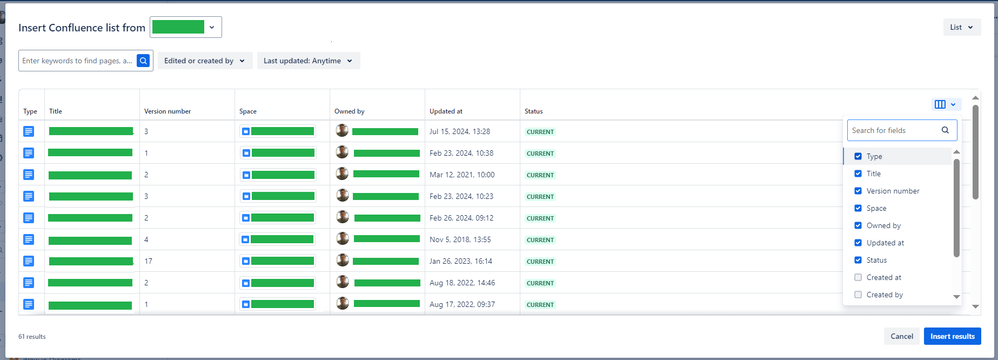
Task: Click page type icon in Jan 26, 2023 row
Action: click(29, 261)
